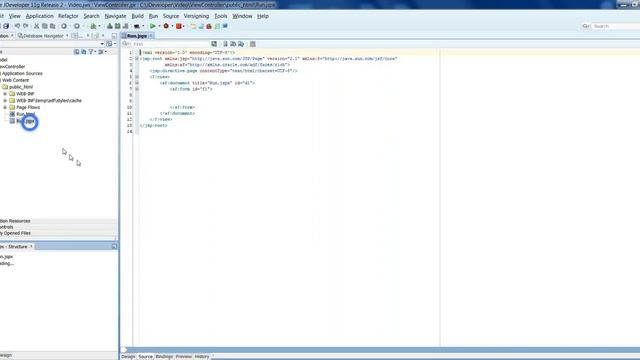Click the Copy toolbar icon
This screenshot has height=360, width=640.
click(x=44, y=26)
